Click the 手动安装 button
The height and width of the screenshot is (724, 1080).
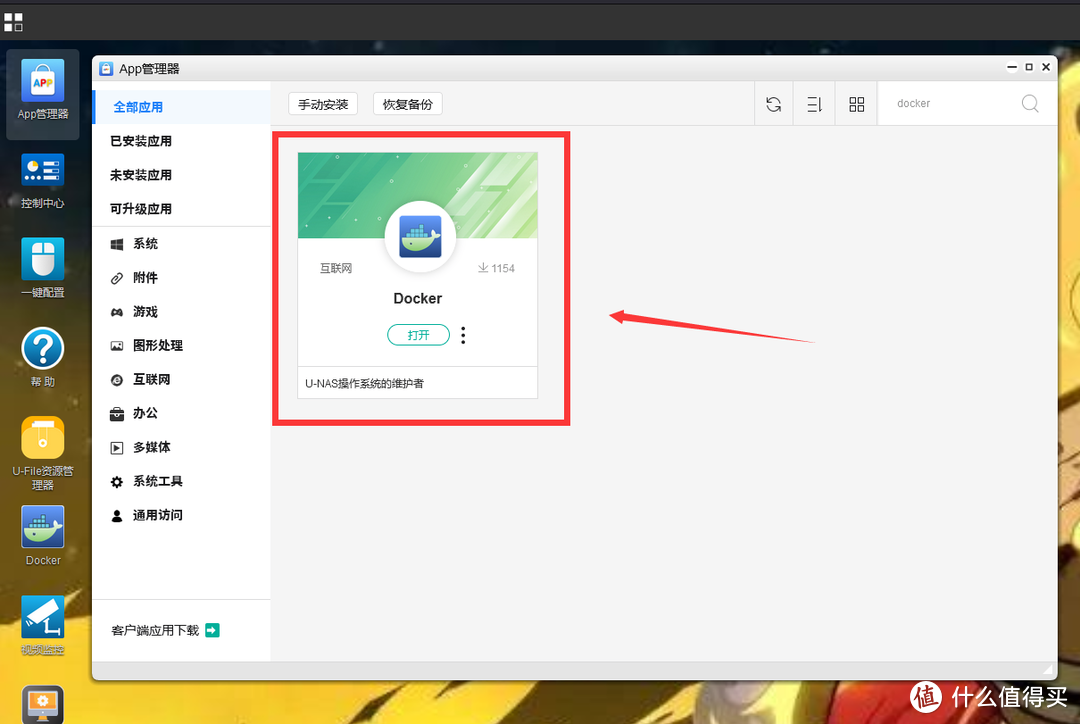pos(323,104)
